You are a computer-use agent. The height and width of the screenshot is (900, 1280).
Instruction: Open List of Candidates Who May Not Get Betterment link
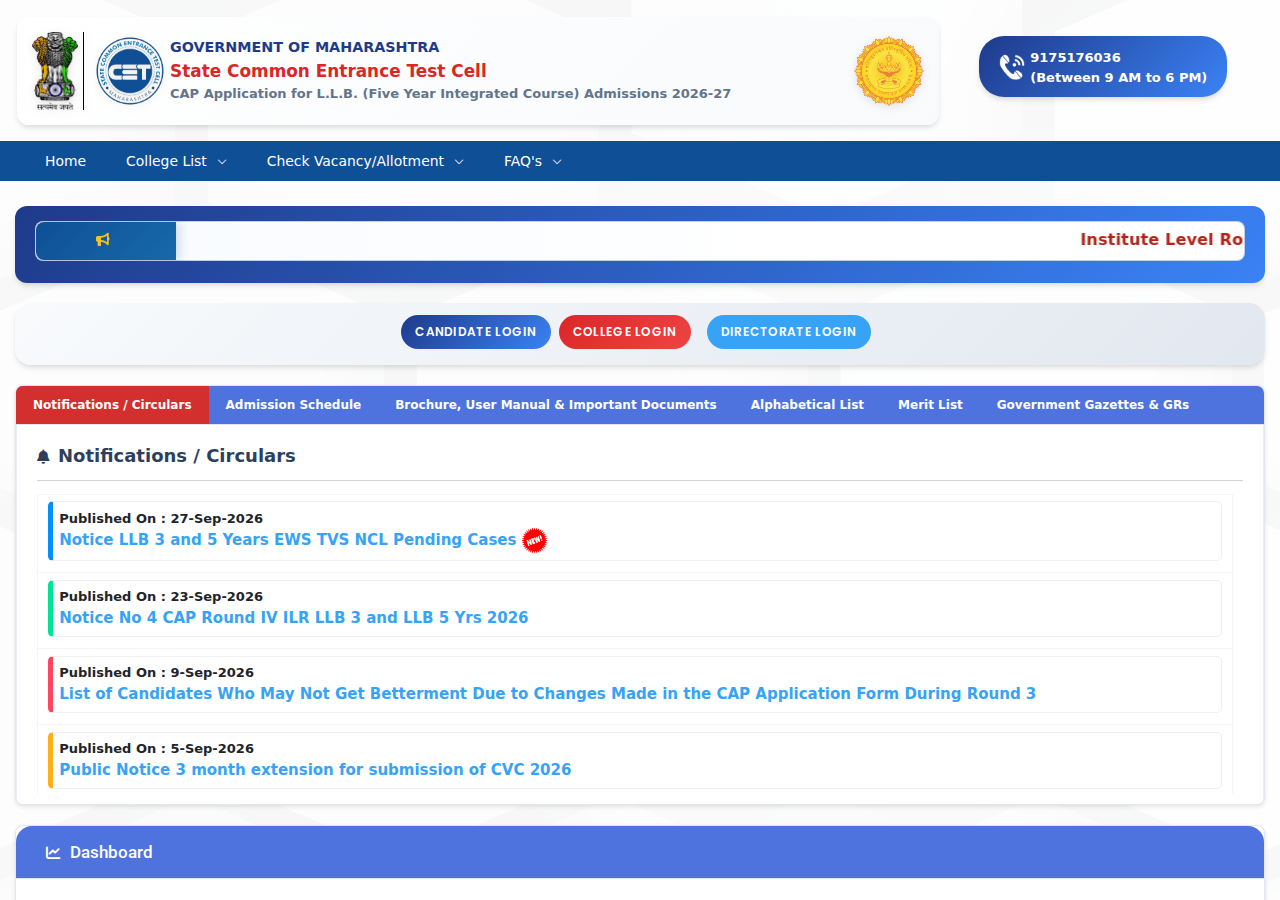tap(548, 694)
